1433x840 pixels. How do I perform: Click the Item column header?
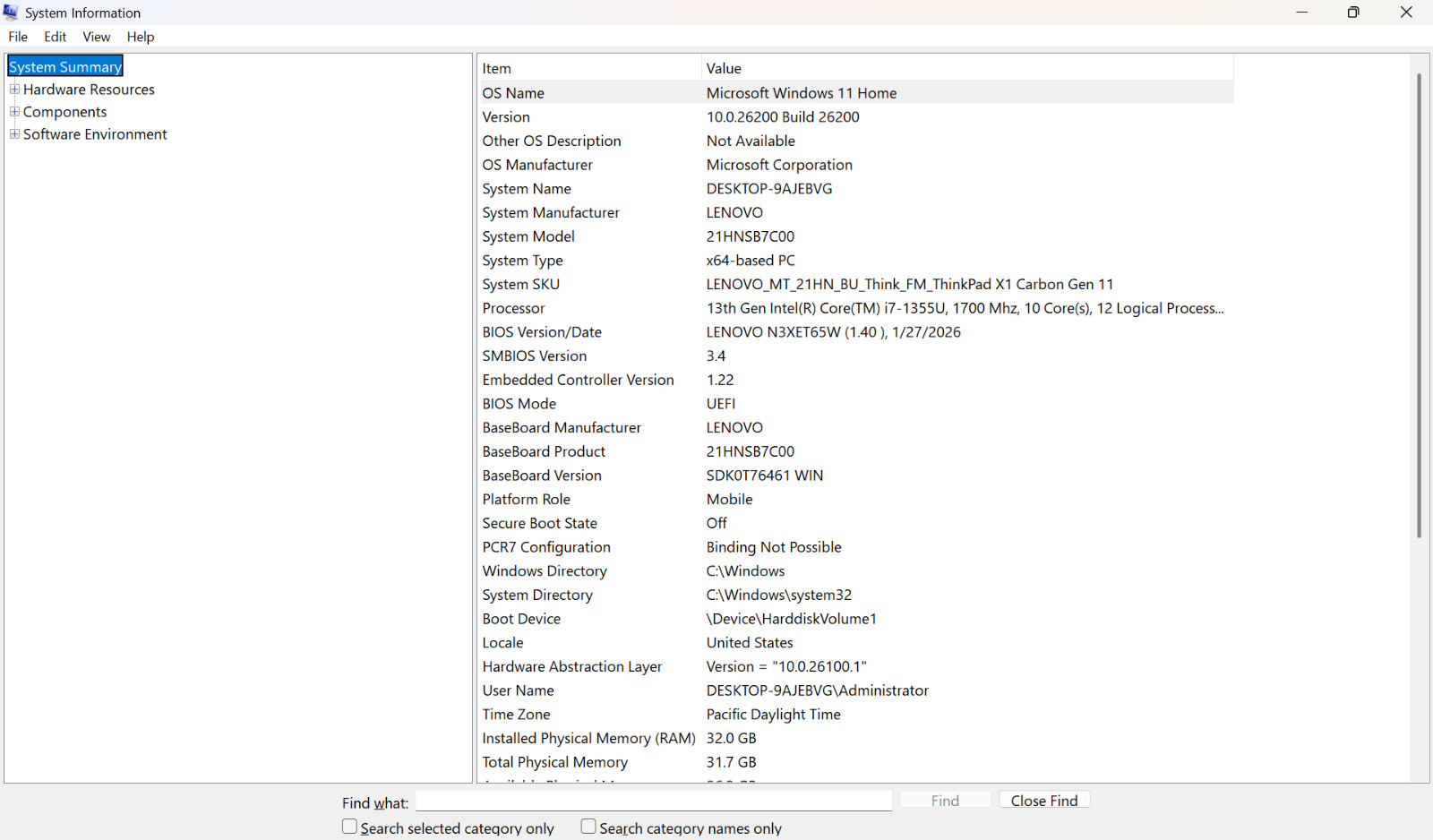(590, 68)
